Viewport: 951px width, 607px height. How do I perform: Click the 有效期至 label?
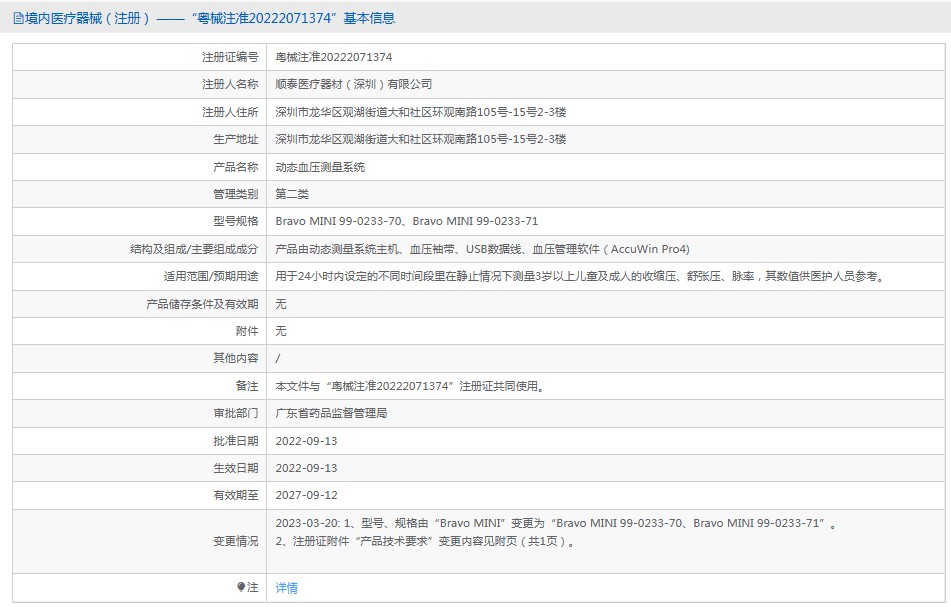click(235, 495)
